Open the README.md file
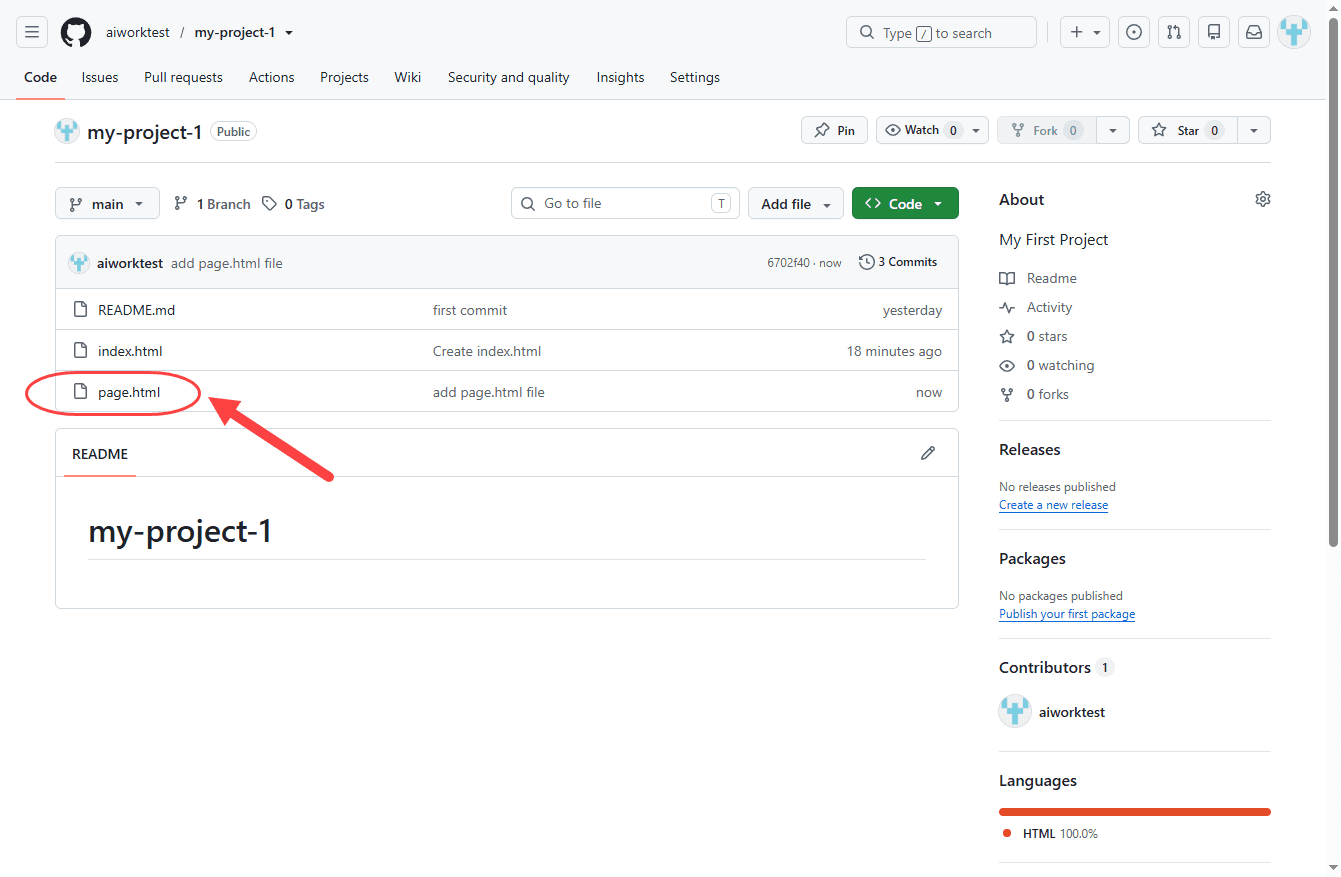This screenshot has width=1341, height=877. tap(136, 310)
